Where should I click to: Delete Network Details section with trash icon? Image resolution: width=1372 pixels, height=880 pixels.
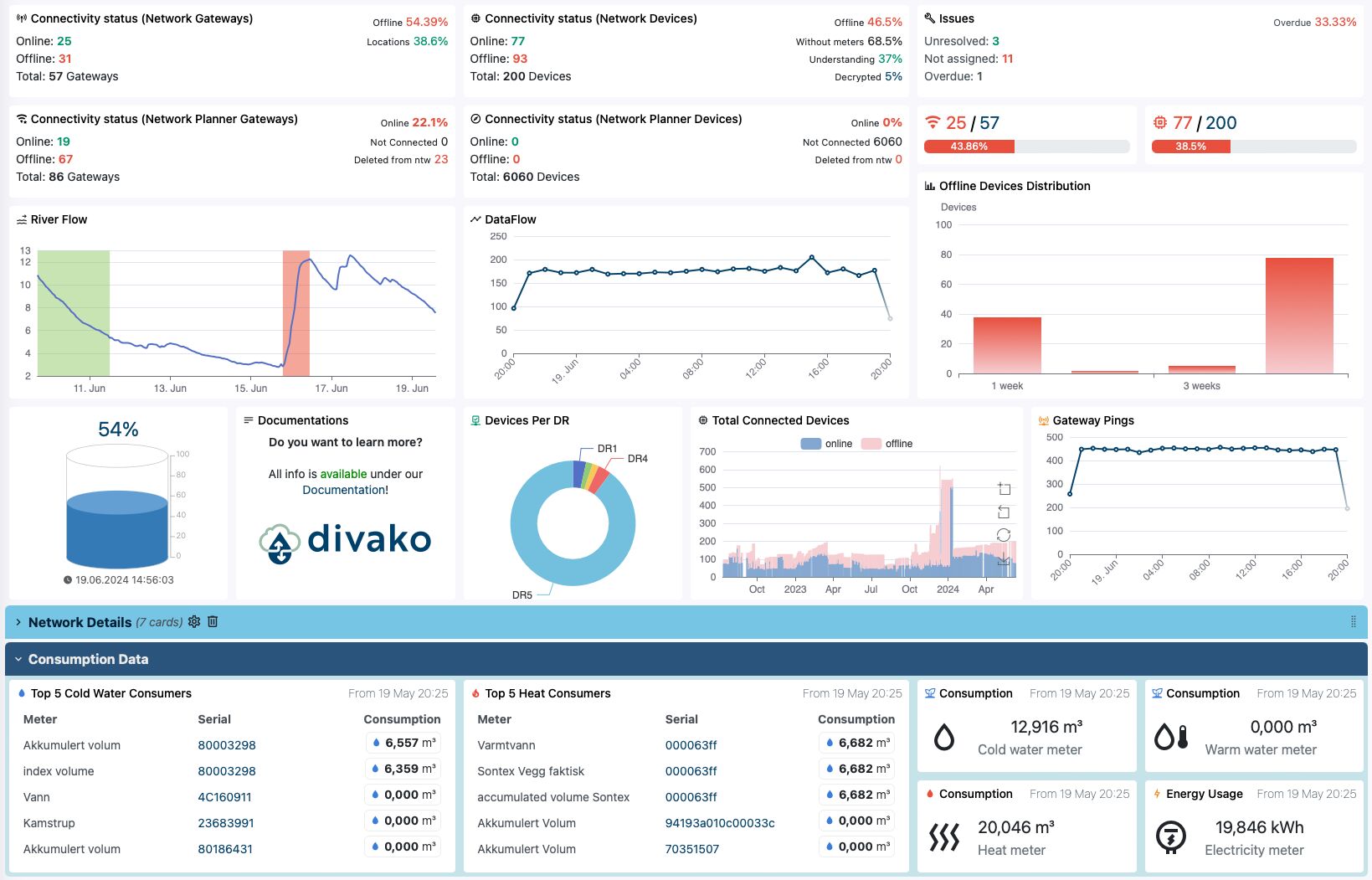click(213, 621)
